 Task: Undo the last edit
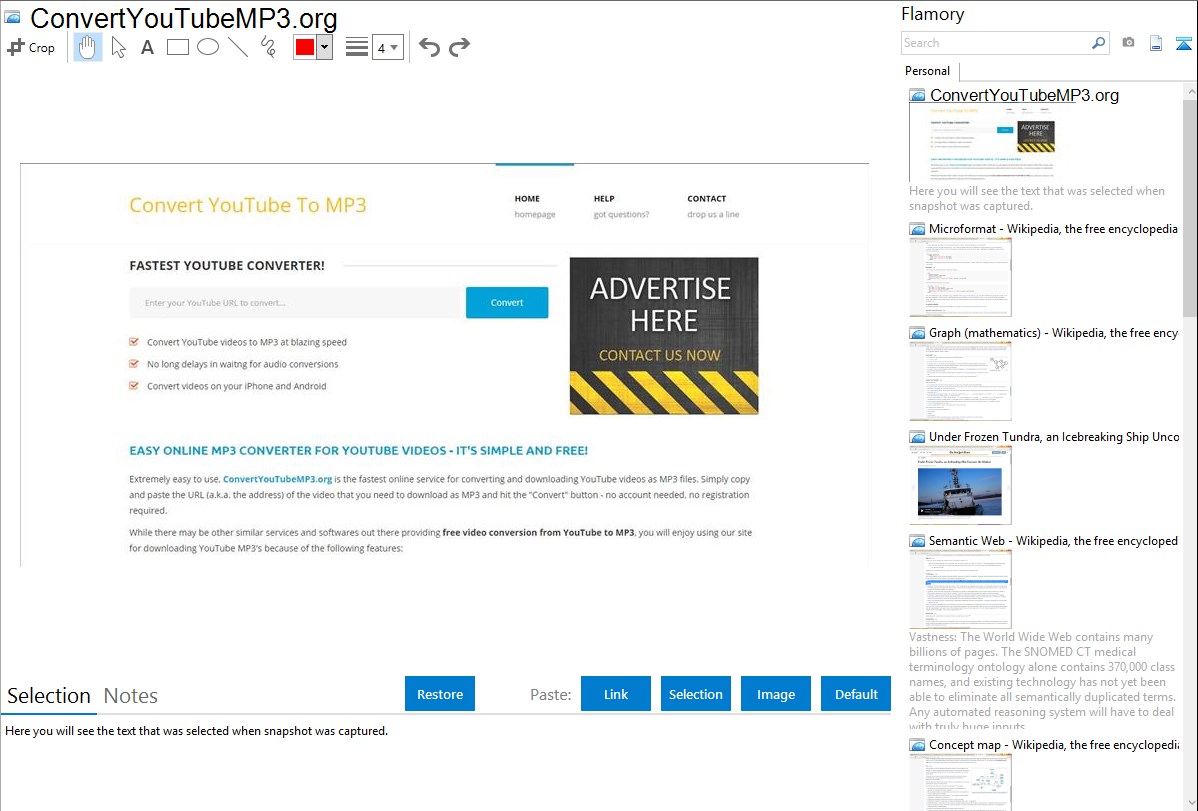tap(429, 47)
